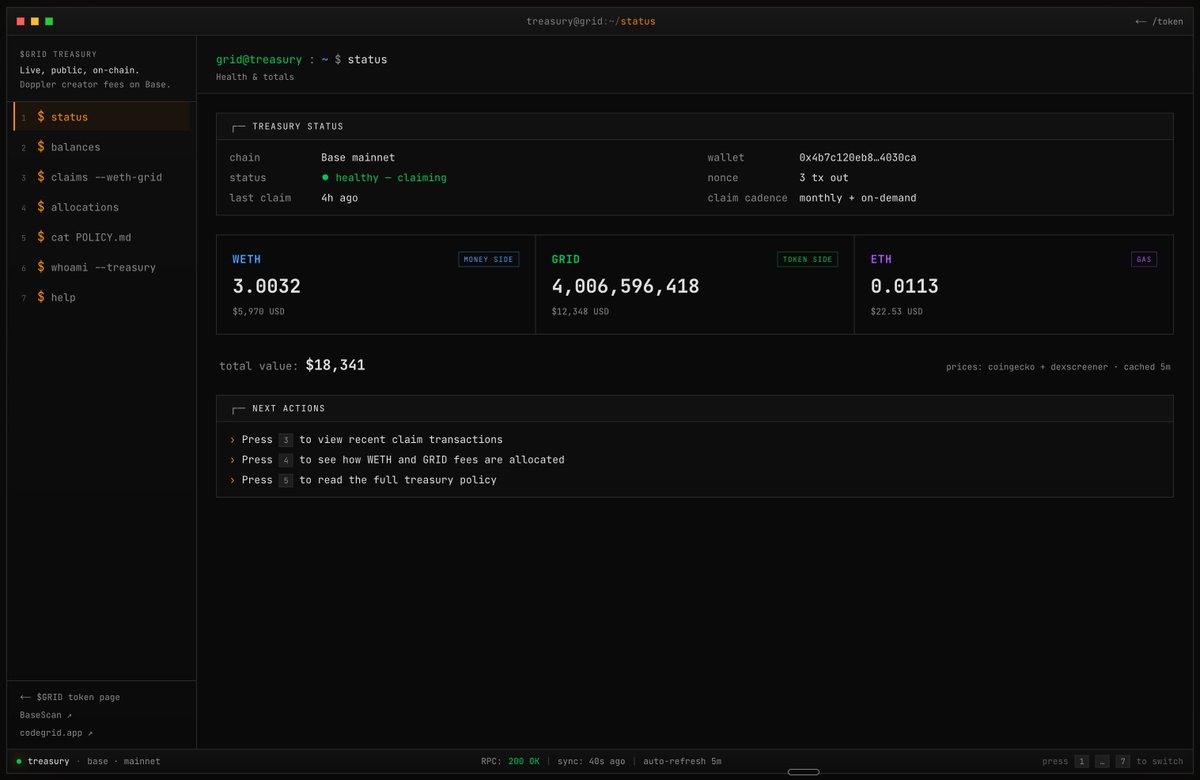Open claims --weth-grid in sidebar

tap(102, 177)
